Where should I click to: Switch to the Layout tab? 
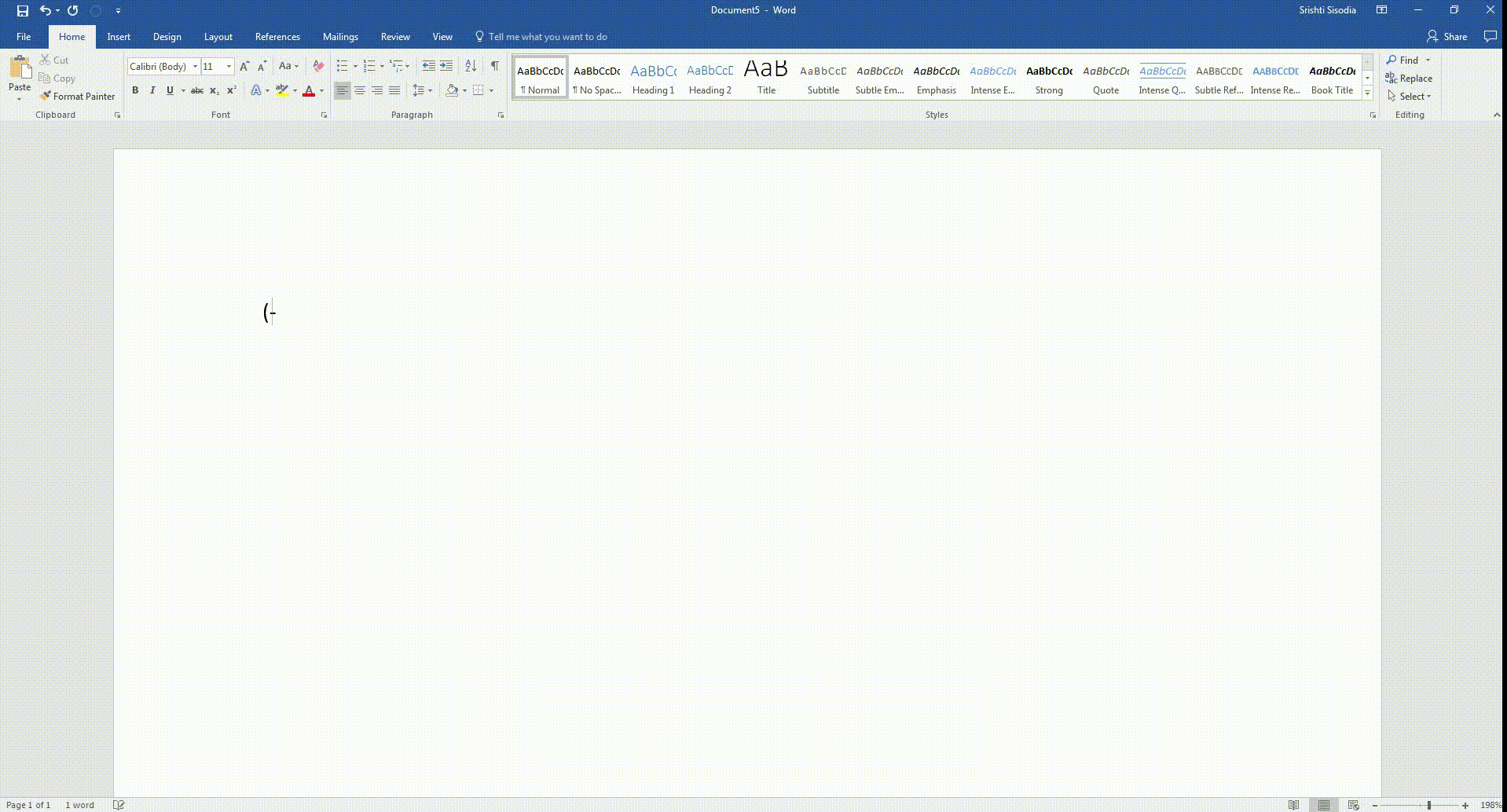(x=218, y=37)
